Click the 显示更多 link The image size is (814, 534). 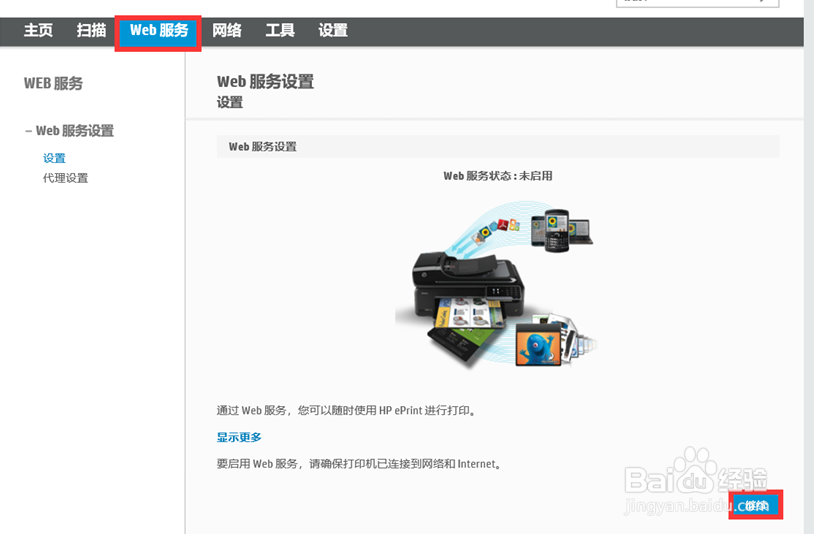coord(239,437)
